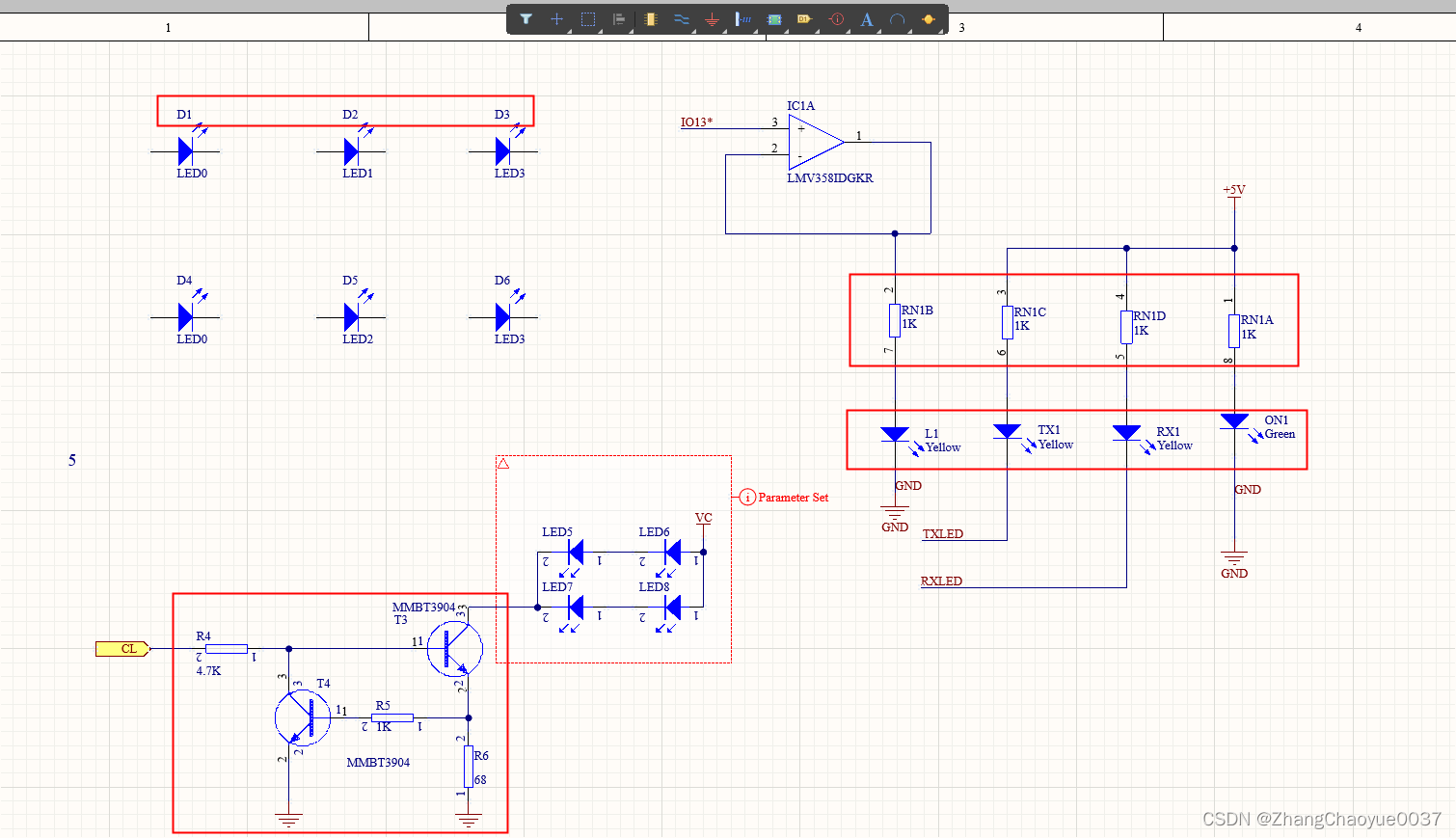
Task: Select the GND power port tool
Action: pyautogui.click(x=712, y=18)
